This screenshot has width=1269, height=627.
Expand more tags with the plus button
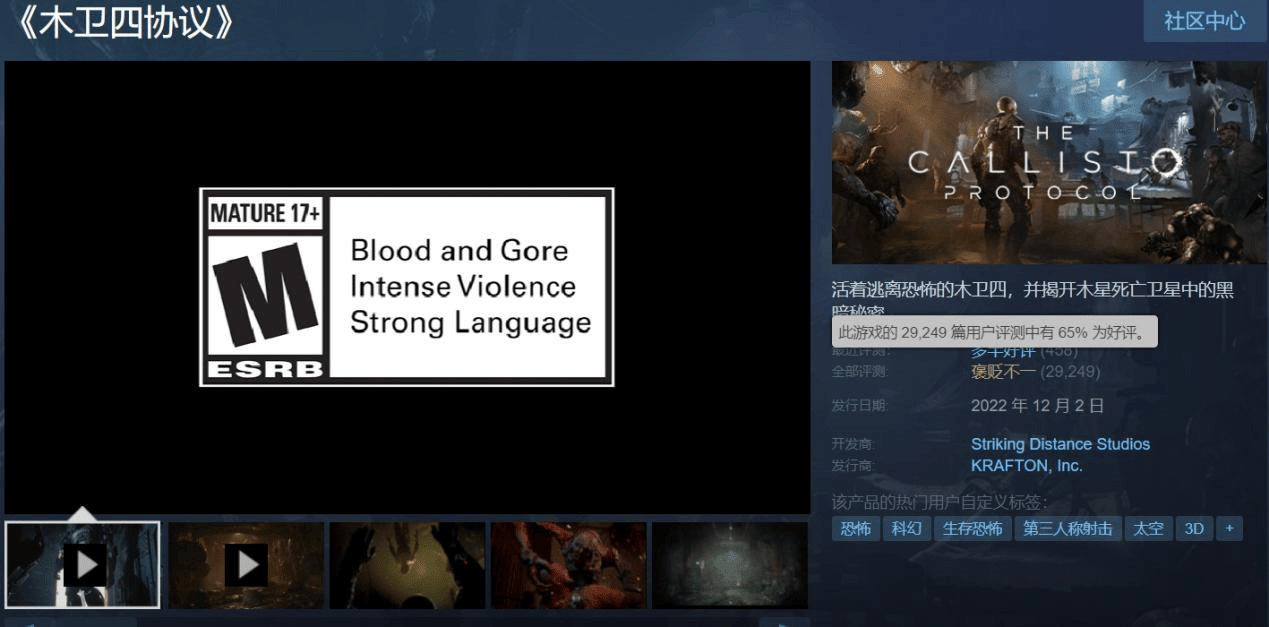pos(1229,529)
